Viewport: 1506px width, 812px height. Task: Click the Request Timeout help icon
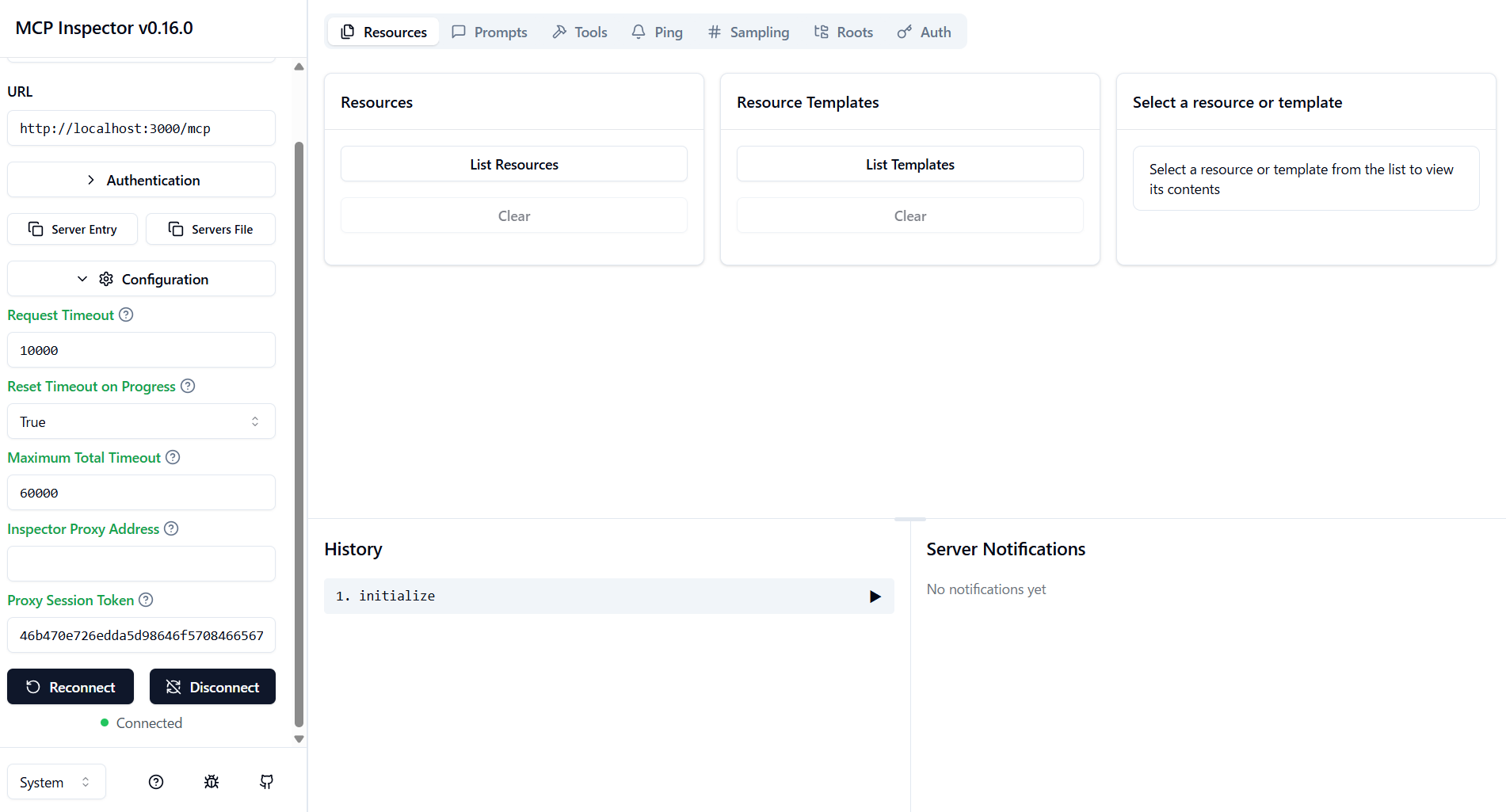point(126,315)
